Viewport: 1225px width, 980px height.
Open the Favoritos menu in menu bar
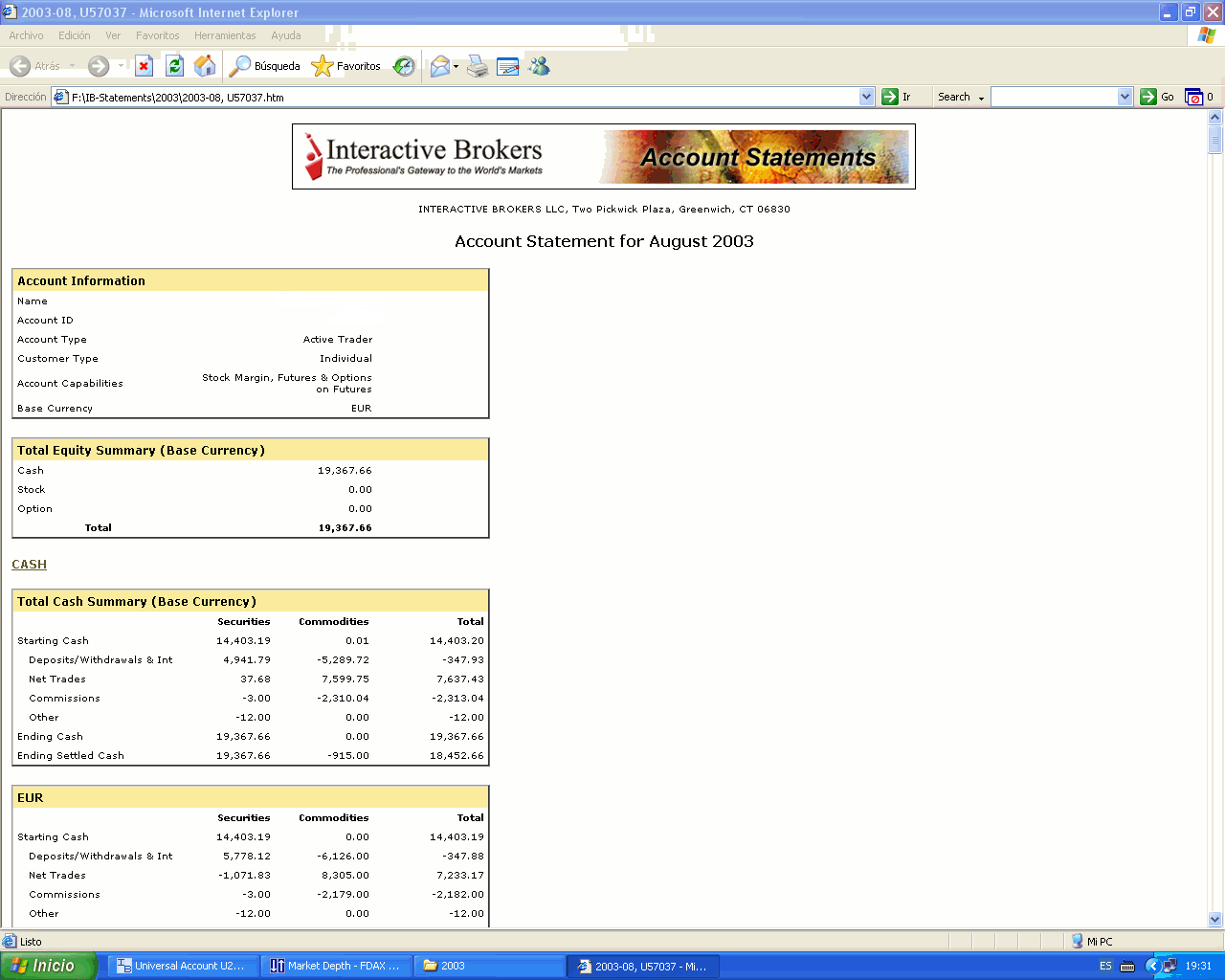(157, 35)
